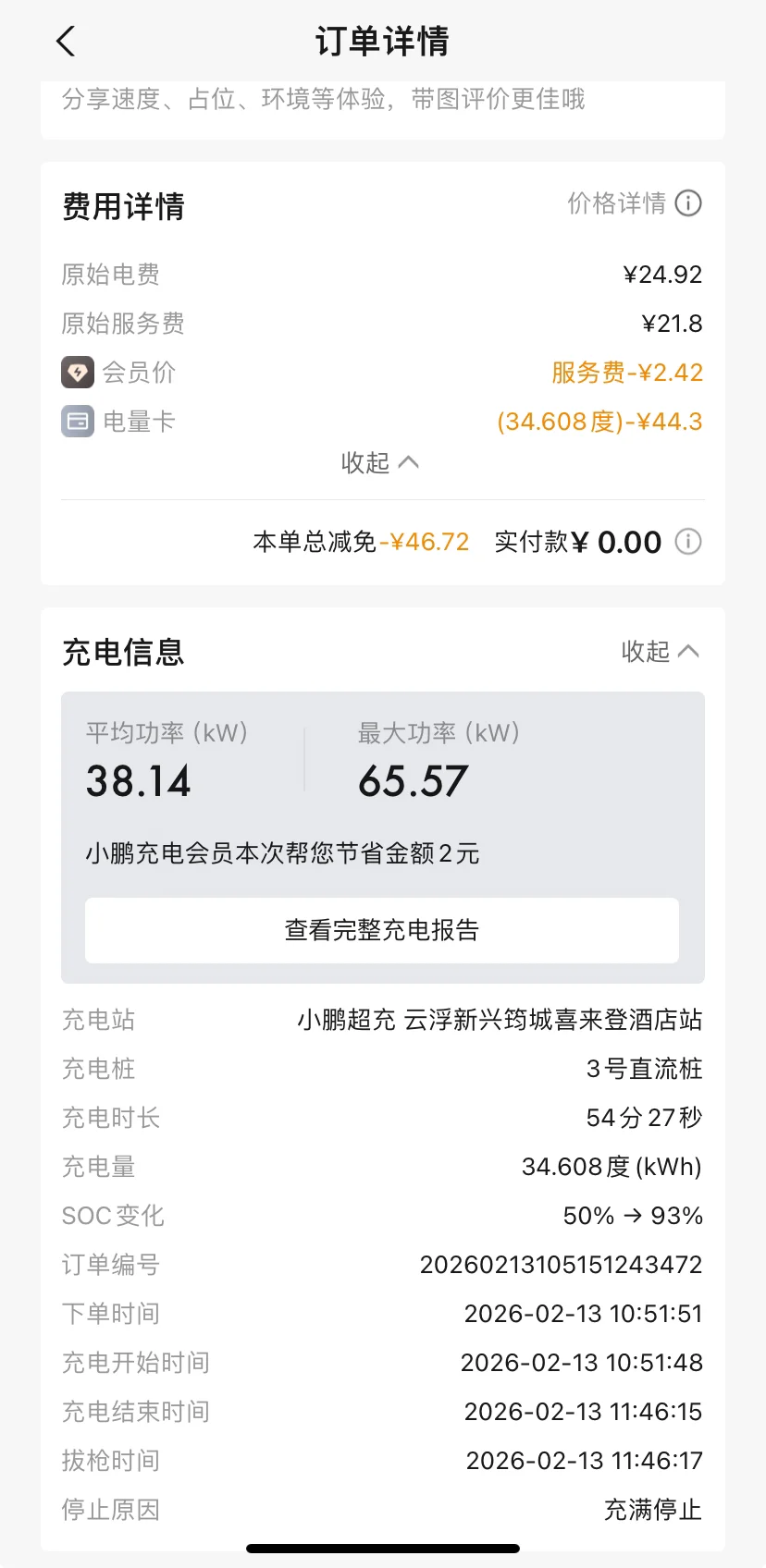Tap 查看完整充电报告 button

coord(382,930)
